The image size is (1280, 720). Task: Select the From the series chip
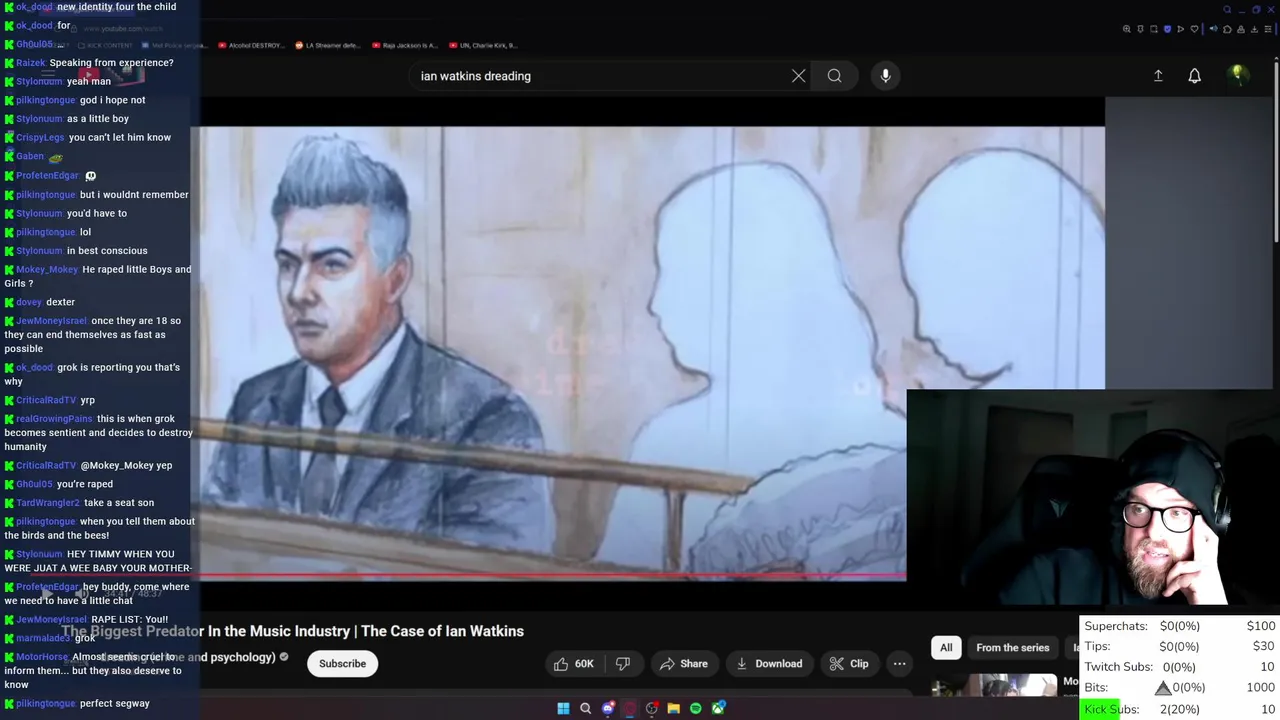click(x=1012, y=647)
